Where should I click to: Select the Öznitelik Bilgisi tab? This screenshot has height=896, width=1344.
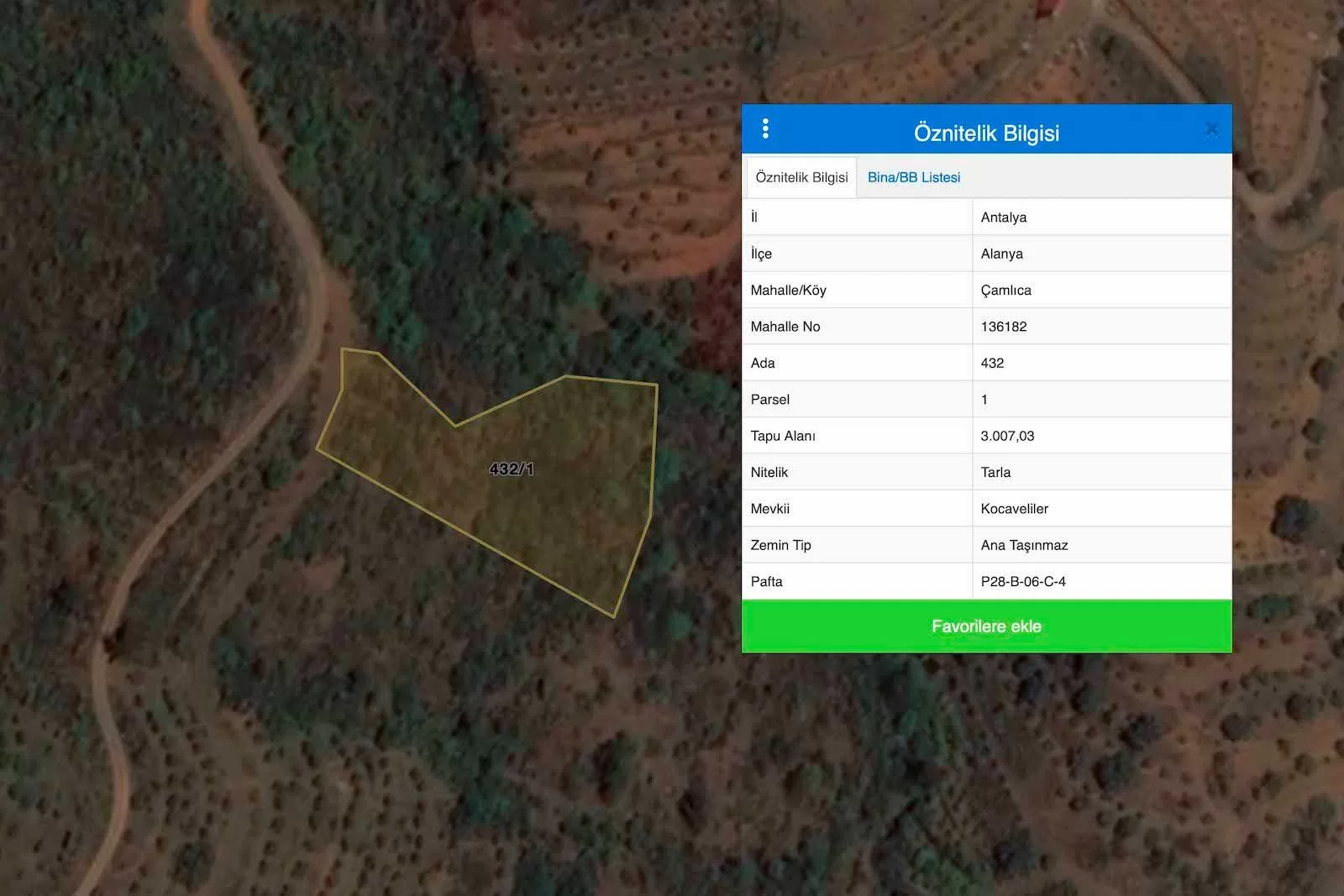pyautogui.click(x=801, y=177)
